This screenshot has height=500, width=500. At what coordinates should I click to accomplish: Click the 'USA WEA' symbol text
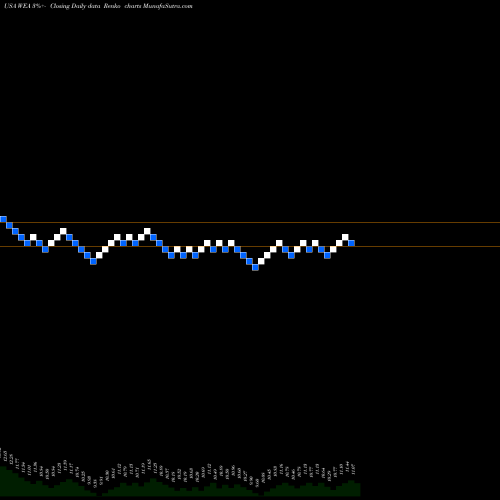(x=18, y=6)
